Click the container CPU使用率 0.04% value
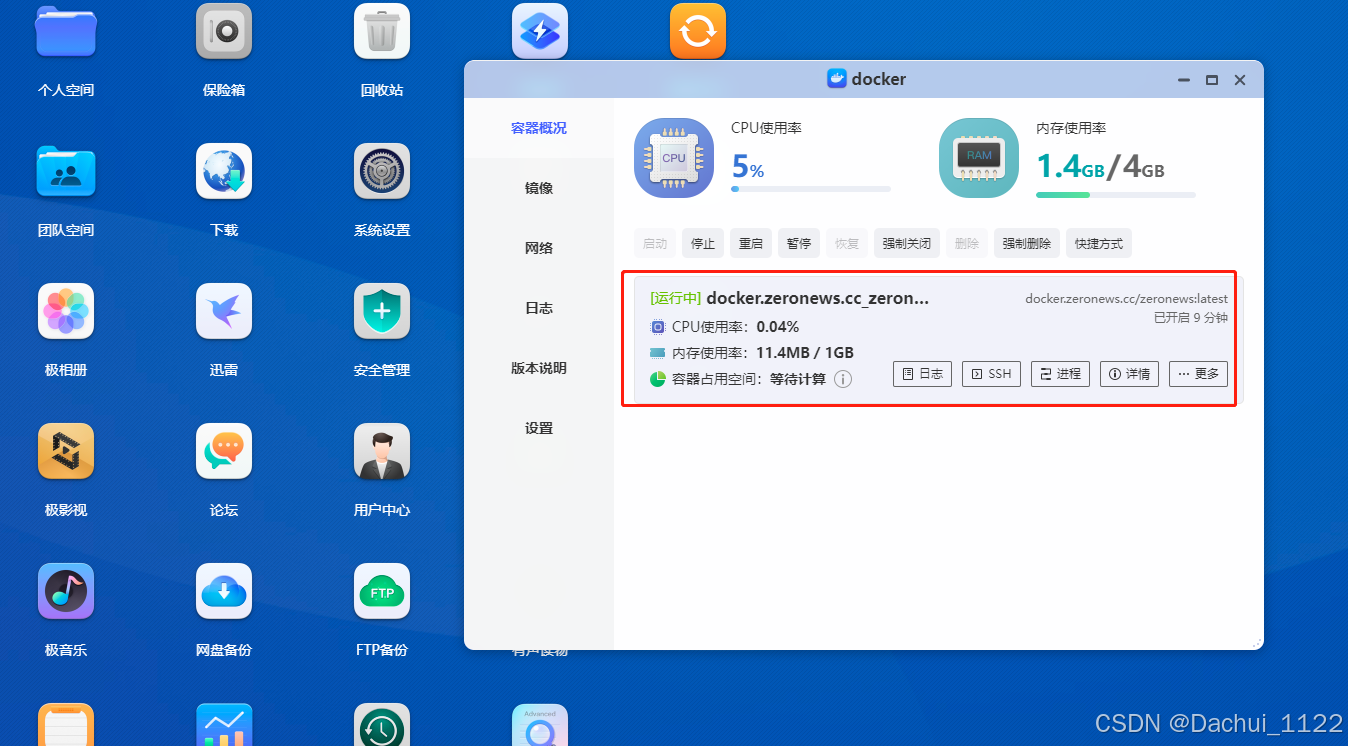 click(777, 326)
